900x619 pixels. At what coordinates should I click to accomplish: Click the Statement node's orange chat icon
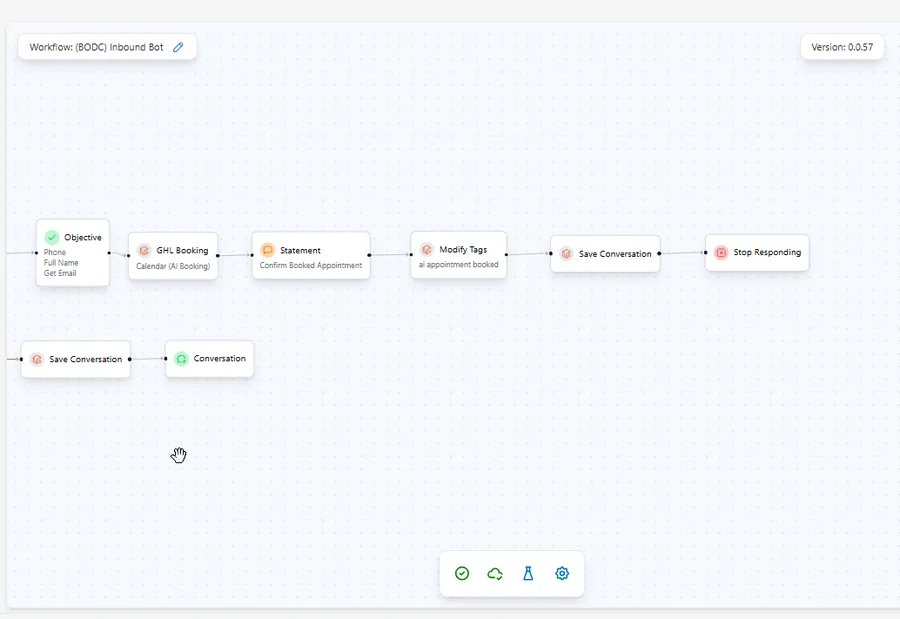point(267,250)
